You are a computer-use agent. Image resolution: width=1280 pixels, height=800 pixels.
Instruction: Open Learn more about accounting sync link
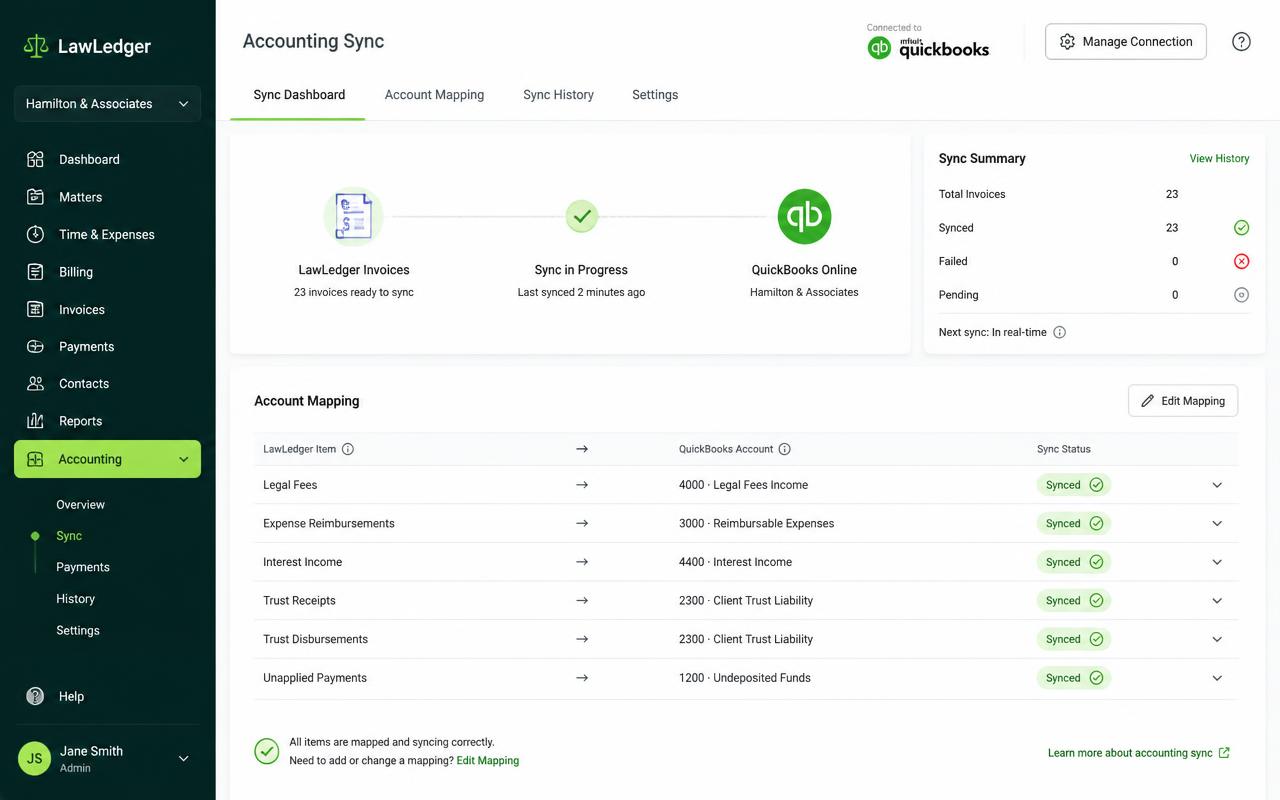tap(1139, 753)
